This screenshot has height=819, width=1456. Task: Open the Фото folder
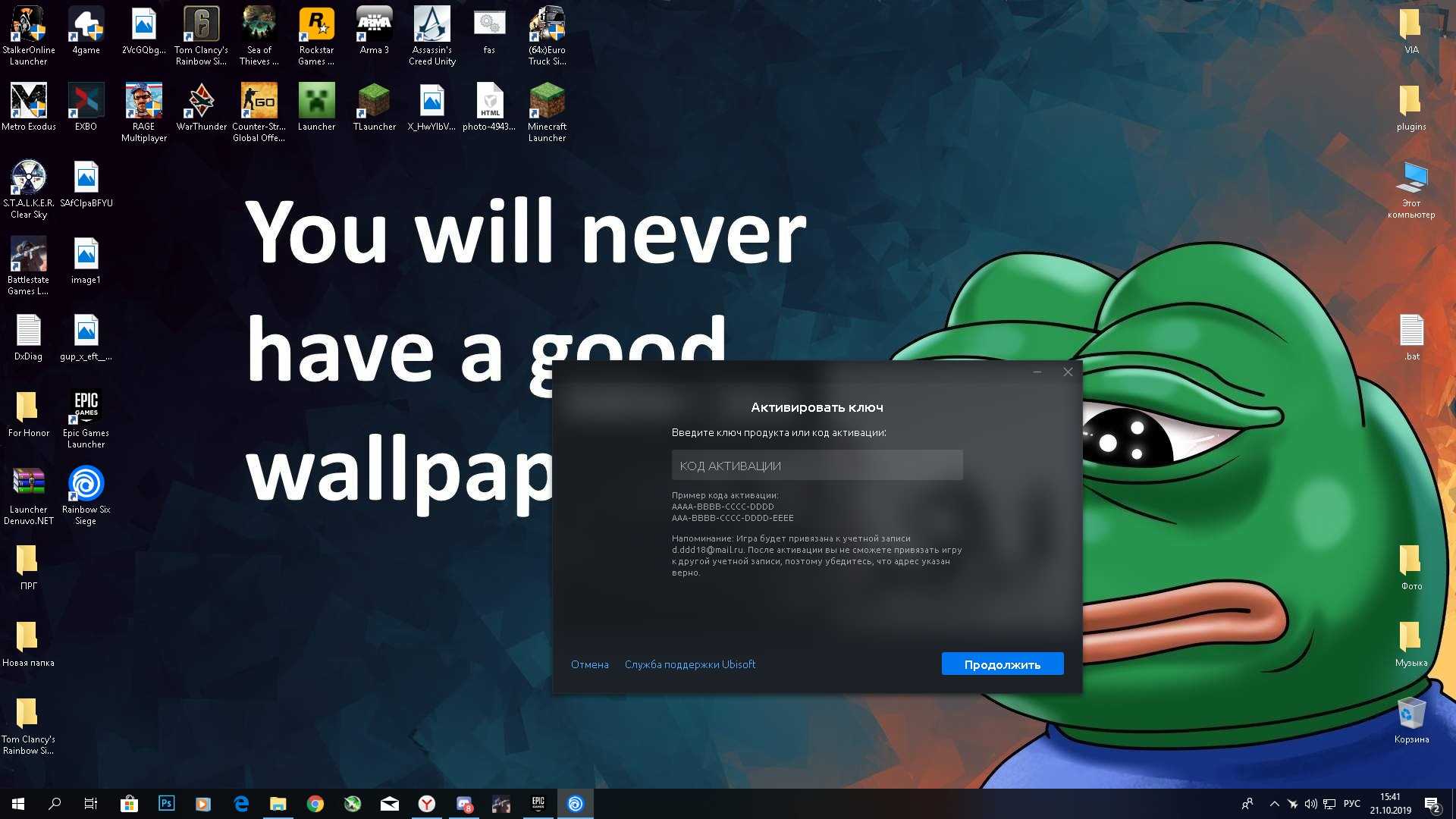tap(1410, 567)
